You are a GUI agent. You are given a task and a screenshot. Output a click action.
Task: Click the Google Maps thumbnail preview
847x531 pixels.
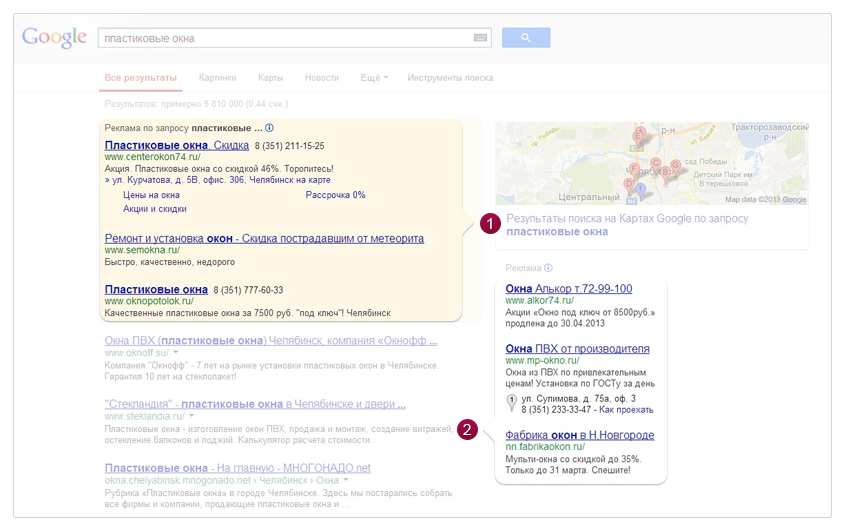coord(651,163)
